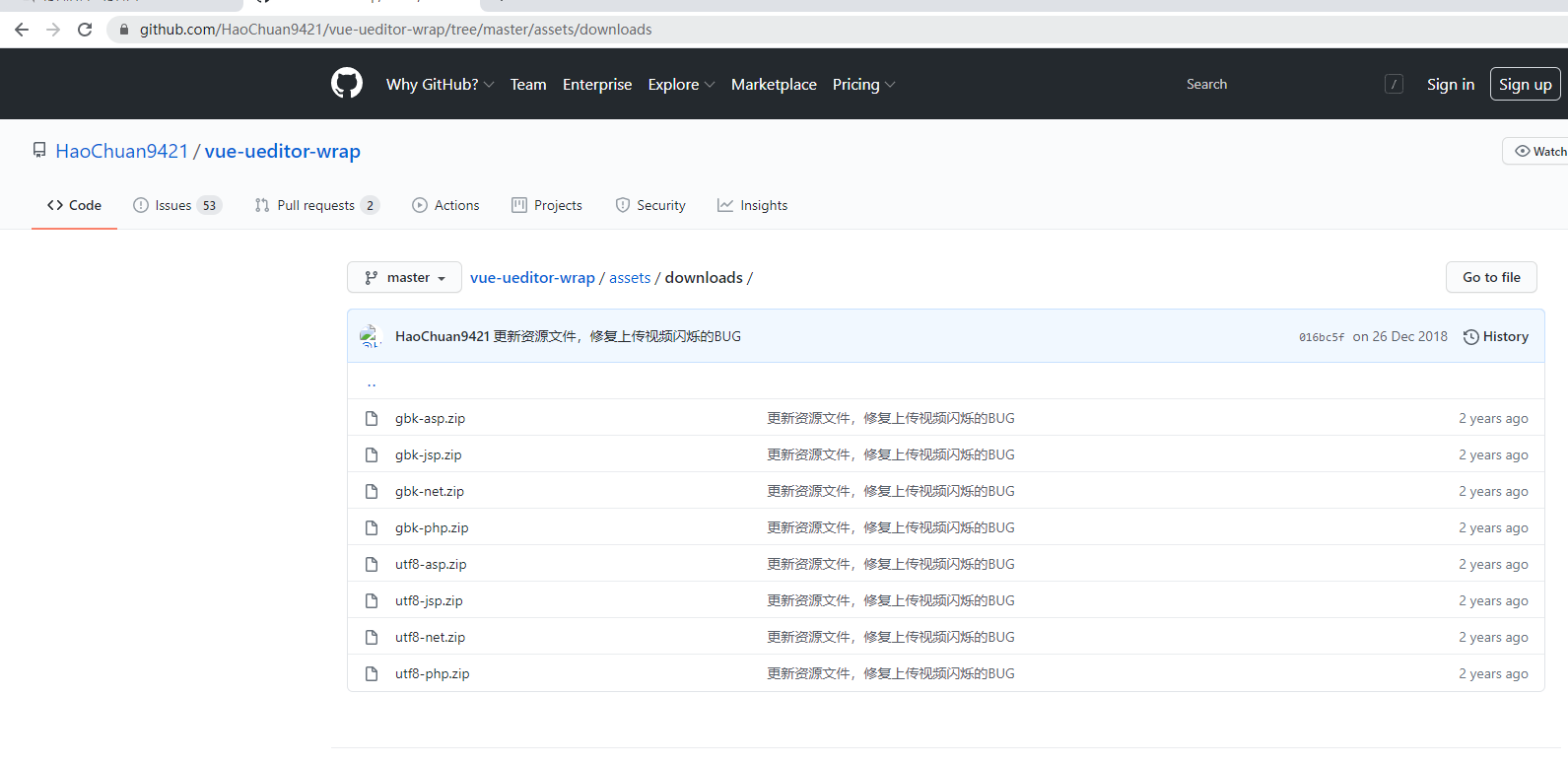Screen dimensions: 1568x766
Task: Open the Why GitHub? dropdown menu
Action: pyautogui.click(x=440, y=85)
